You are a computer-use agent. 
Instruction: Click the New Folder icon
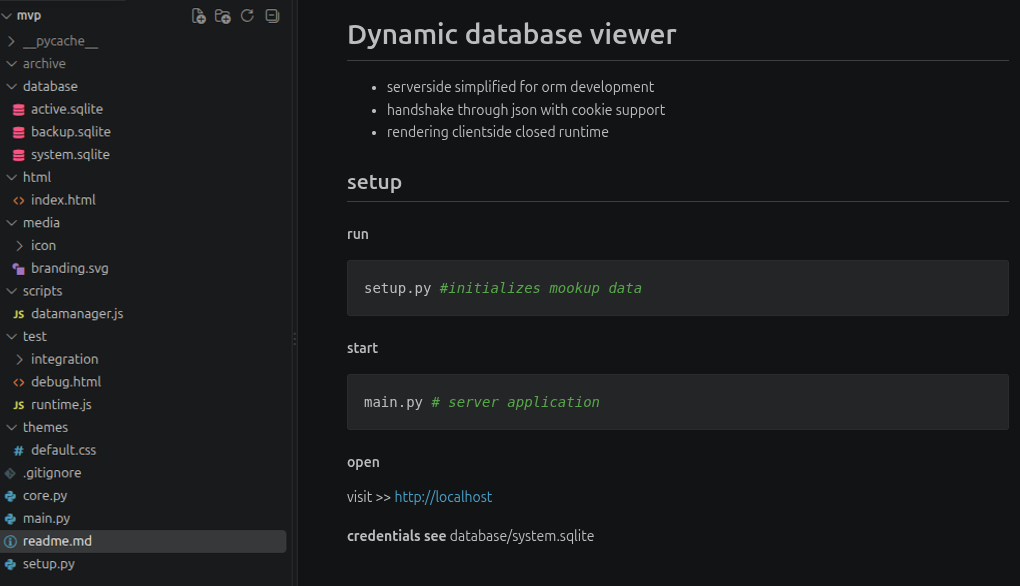click(x=222, y=16)
